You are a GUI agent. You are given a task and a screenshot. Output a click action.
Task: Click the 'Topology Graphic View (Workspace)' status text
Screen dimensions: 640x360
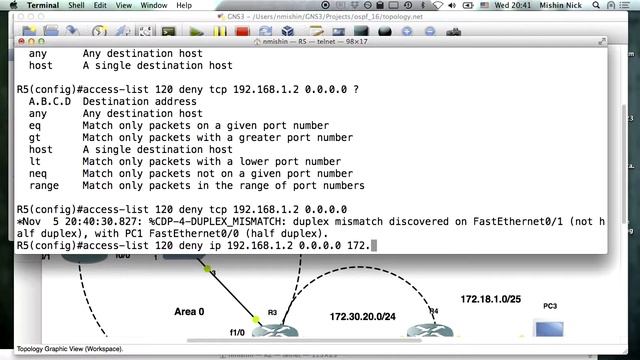tap(70, 349)
